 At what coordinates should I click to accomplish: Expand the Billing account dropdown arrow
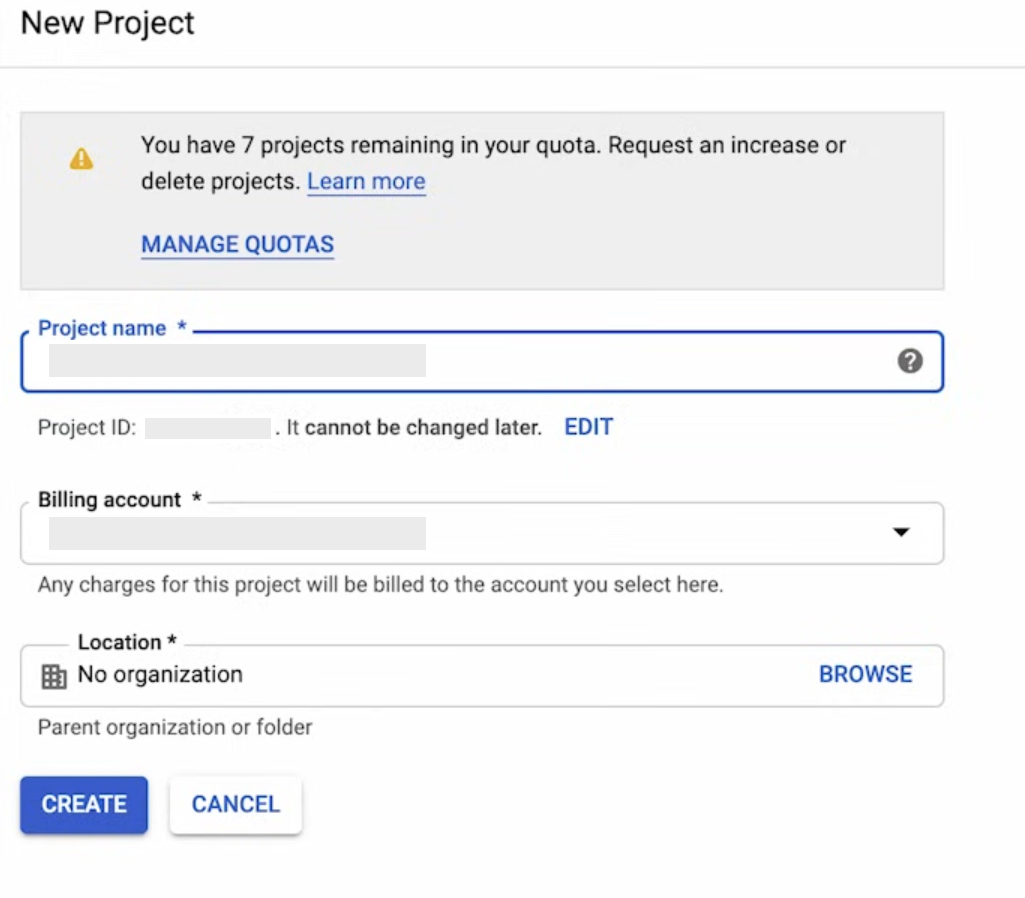tap(901, 533)
